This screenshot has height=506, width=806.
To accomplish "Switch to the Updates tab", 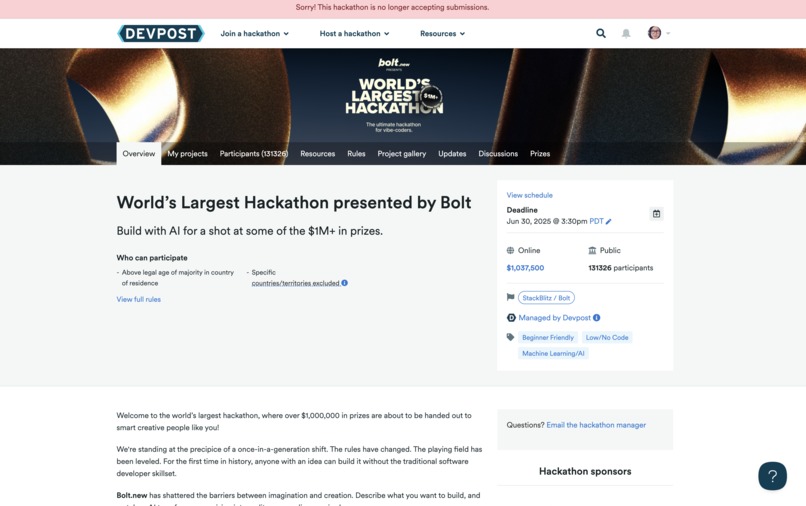I will (452, 153).
